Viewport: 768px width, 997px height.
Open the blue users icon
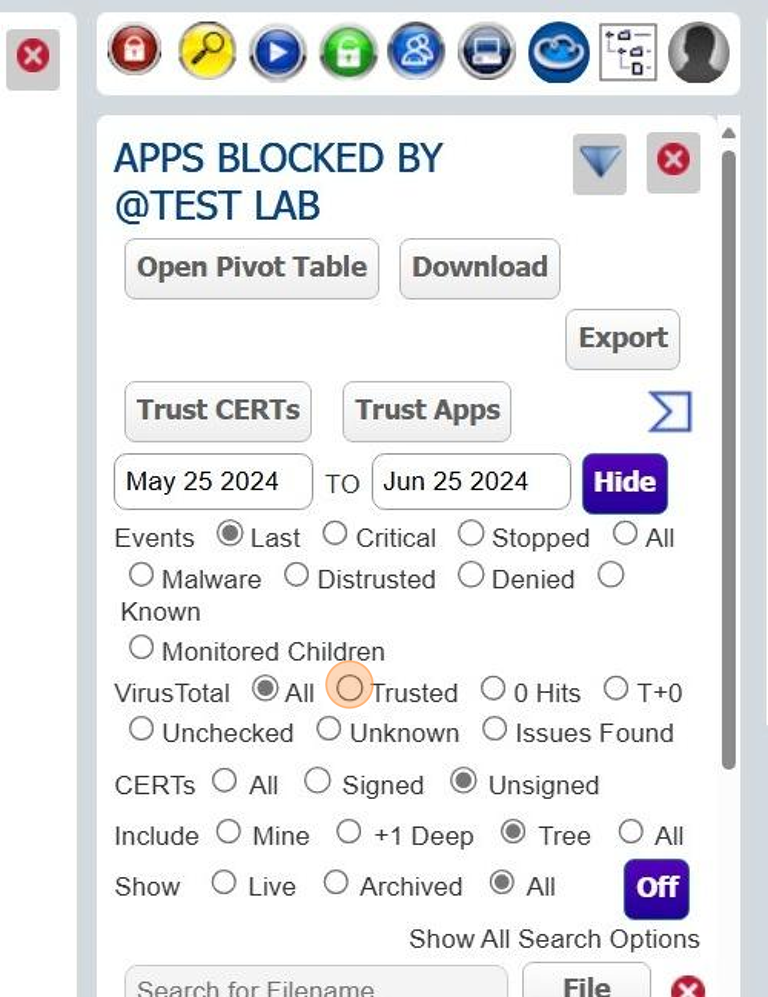(418, 52)
